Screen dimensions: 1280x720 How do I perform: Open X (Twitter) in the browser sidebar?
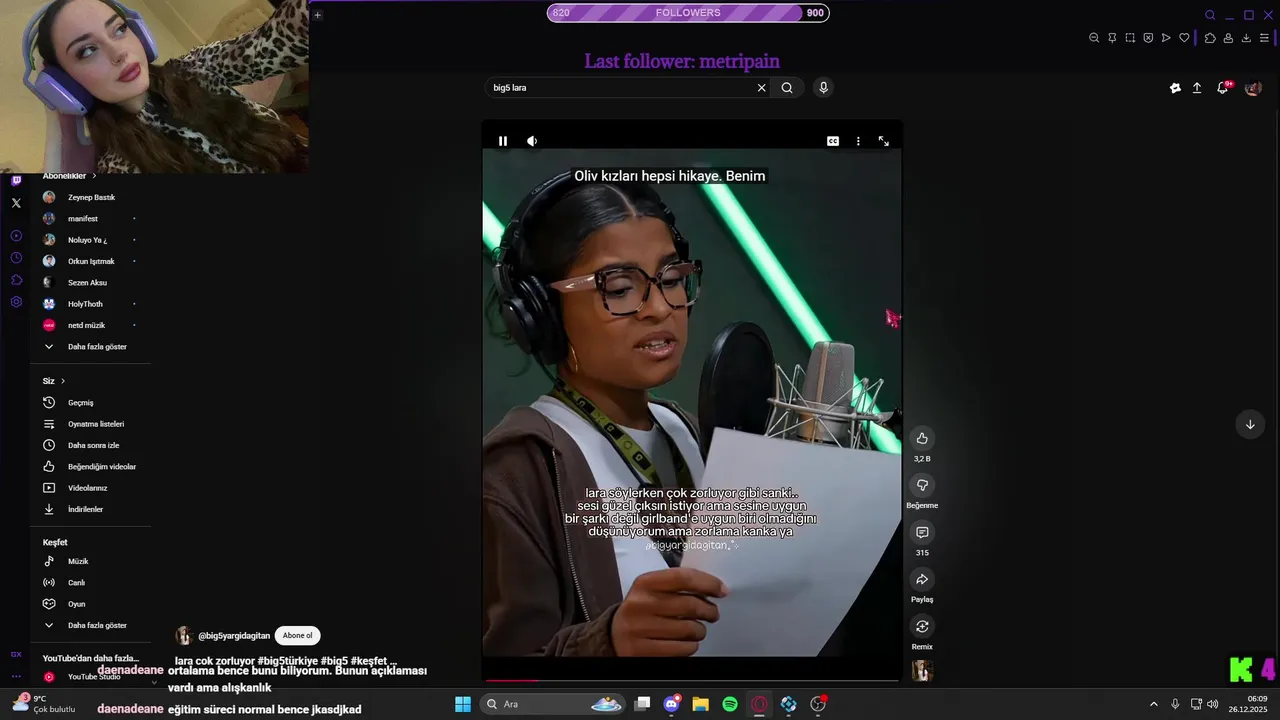click(x=16, y=203)
